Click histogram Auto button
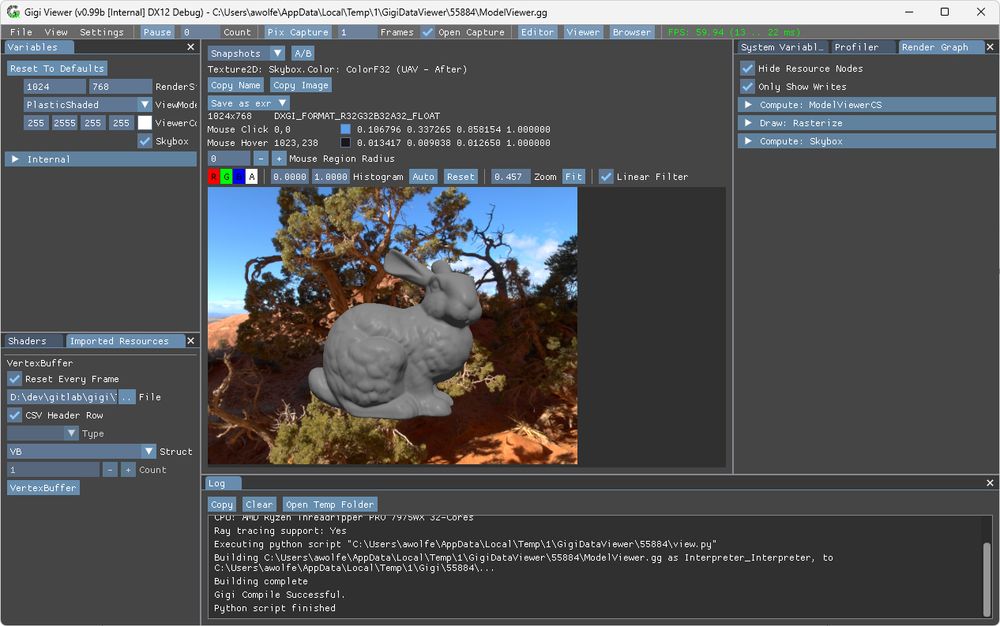This screenshot has width=1000, height=626. click(423, 177)
